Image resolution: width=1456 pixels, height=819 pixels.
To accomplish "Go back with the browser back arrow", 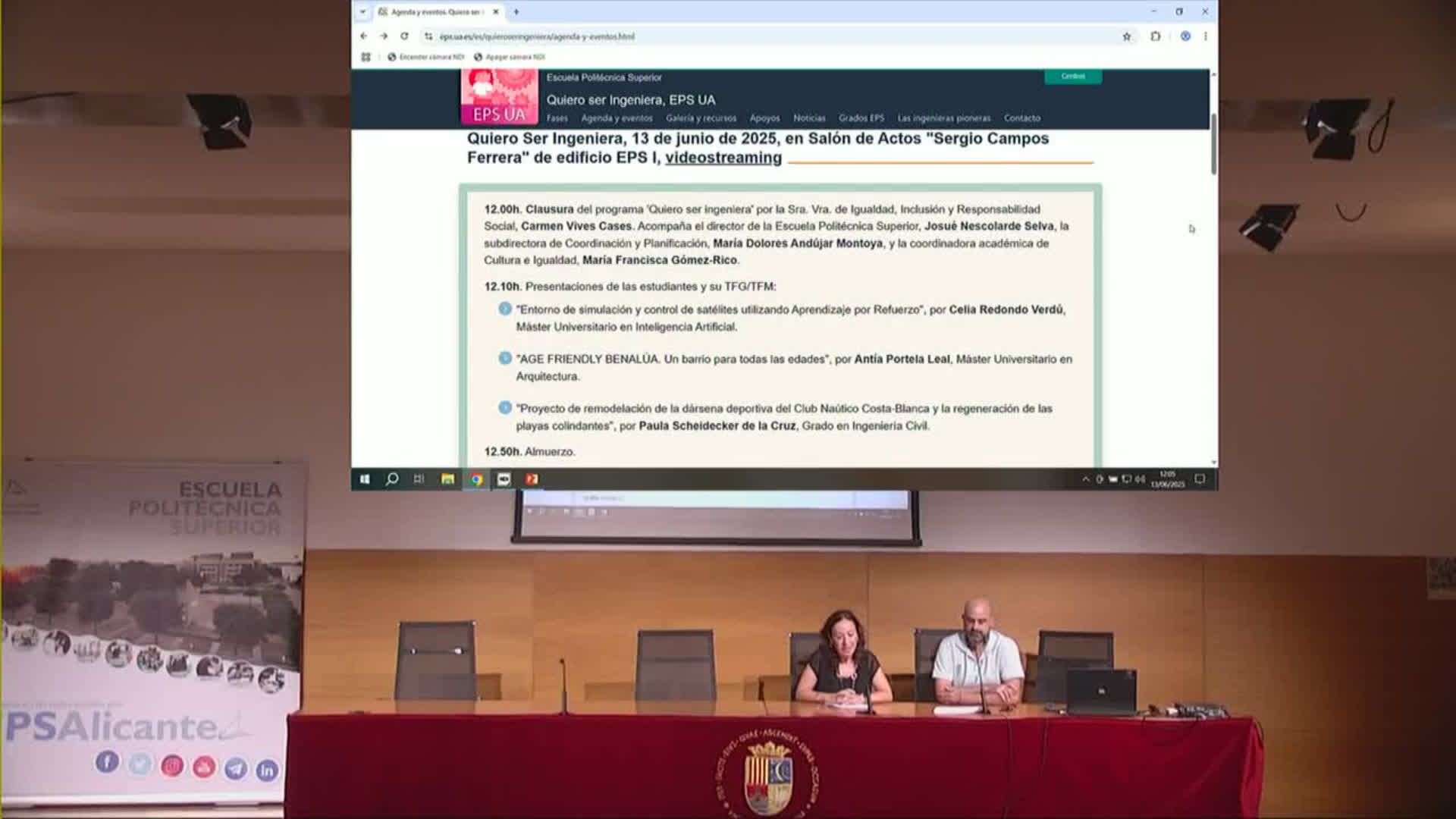I will 364,36.
